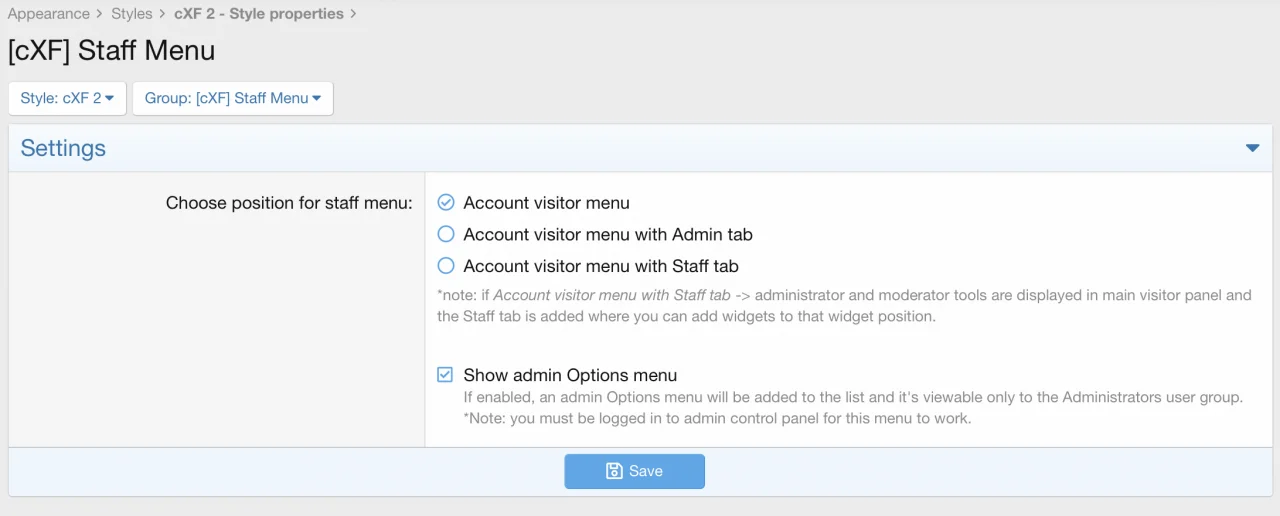Open the Group: [cXF] Staff Menu dropdown
Viewport: 1280px width, 516px height.
(232, 98)
